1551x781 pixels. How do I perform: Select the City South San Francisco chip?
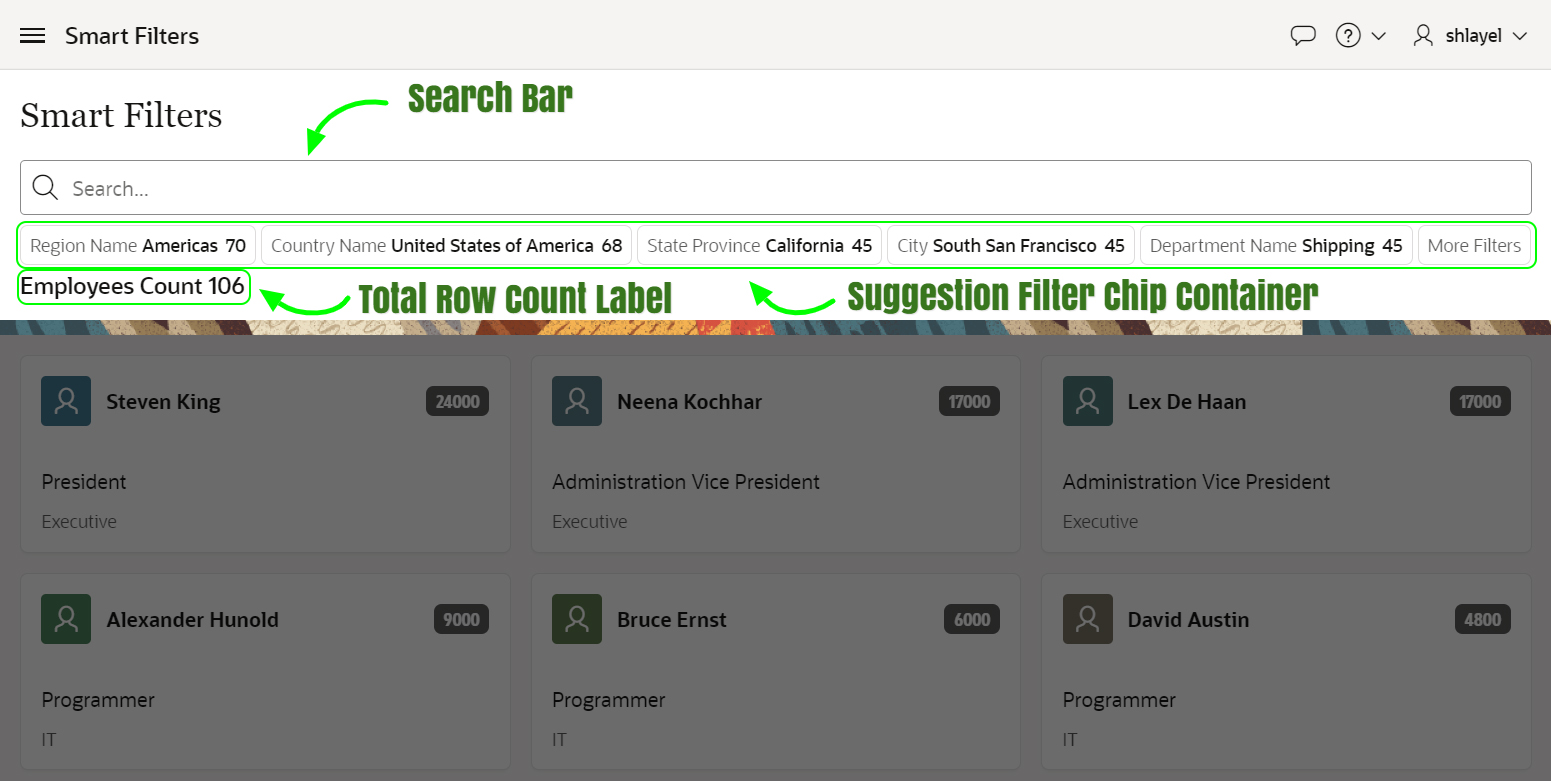(1010, 245)
